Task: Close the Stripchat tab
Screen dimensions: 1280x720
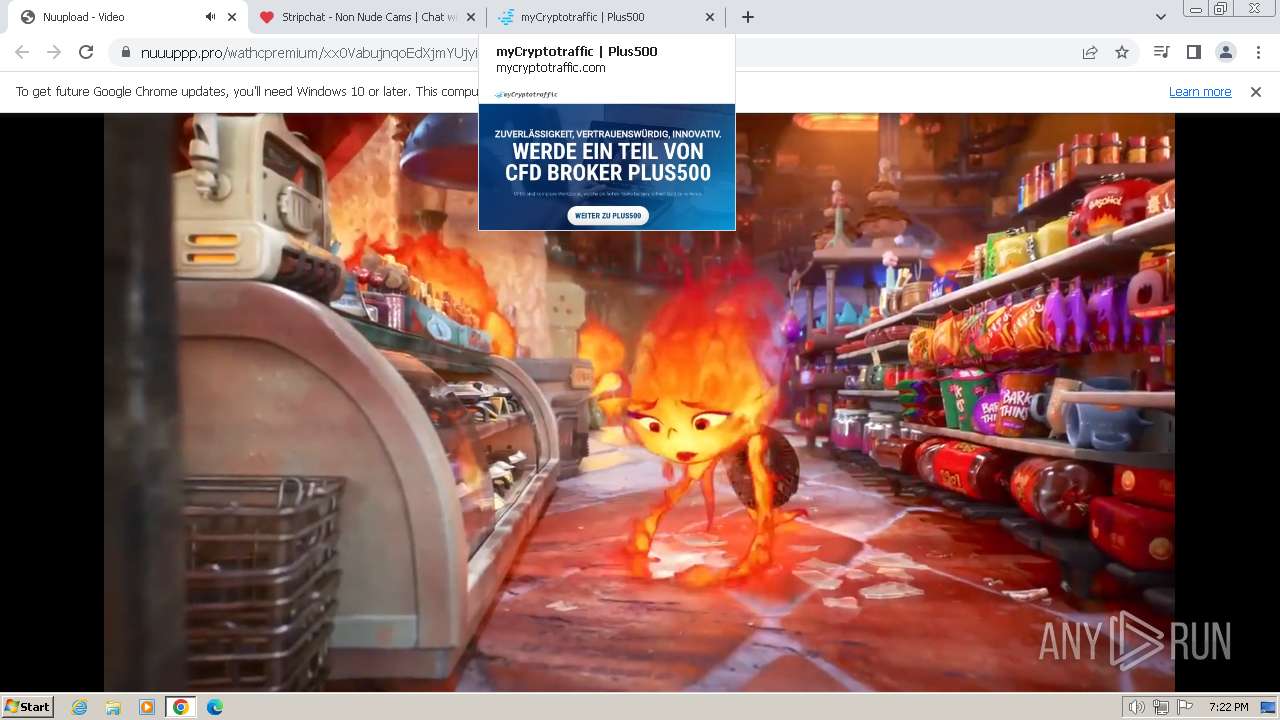Action: click(471, 17)
